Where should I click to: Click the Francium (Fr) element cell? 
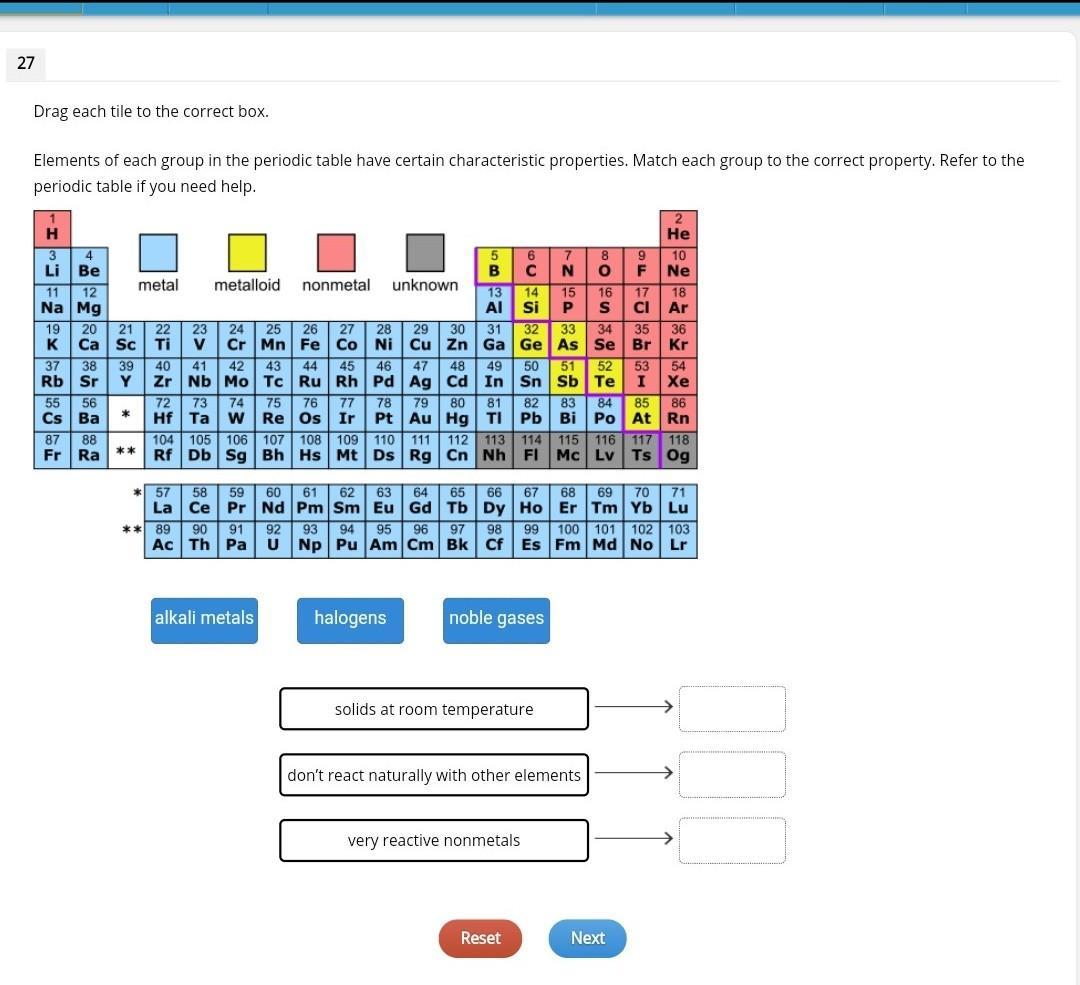52,449
